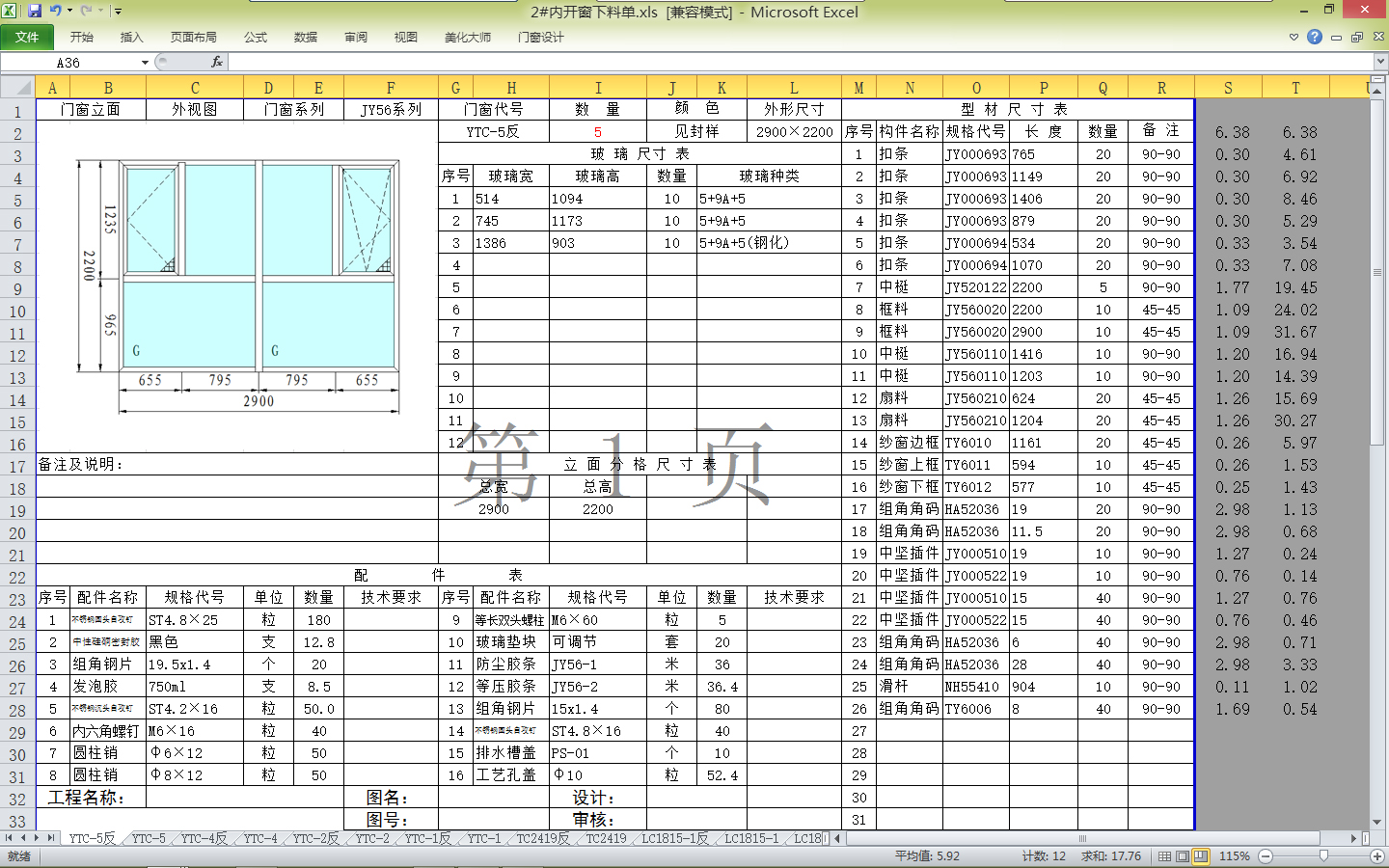The image size is (1389, 868).
Task: Click the Save icon in quick access toolbar
Action: coord(35,11)
